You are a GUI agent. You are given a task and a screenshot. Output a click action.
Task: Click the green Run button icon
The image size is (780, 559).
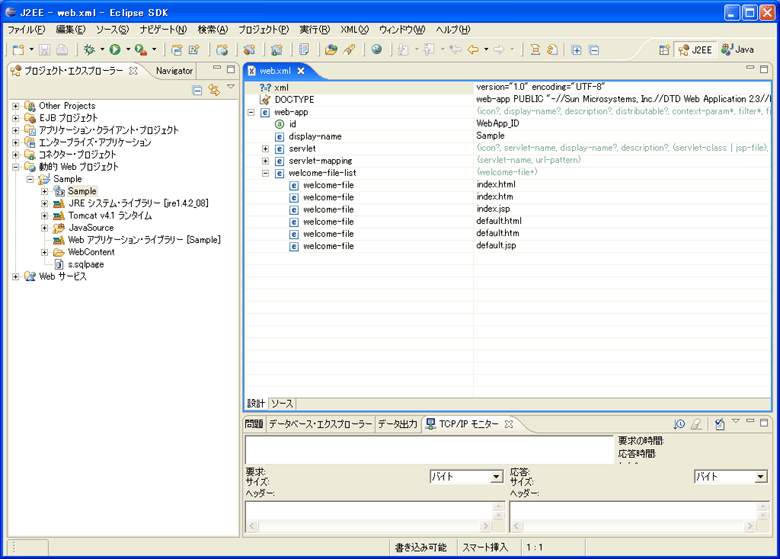[x=115, y=50]
